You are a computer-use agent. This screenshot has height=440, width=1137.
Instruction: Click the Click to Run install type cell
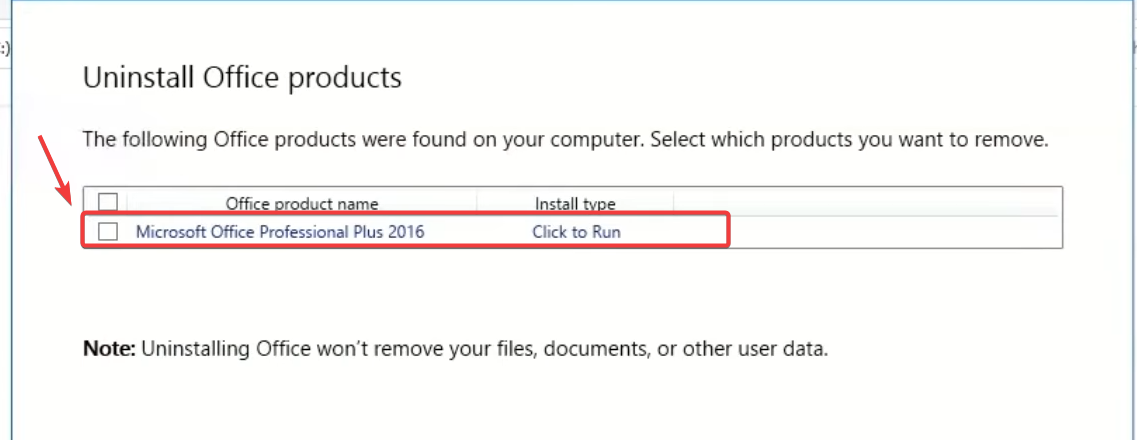click(x=576, y=232)
